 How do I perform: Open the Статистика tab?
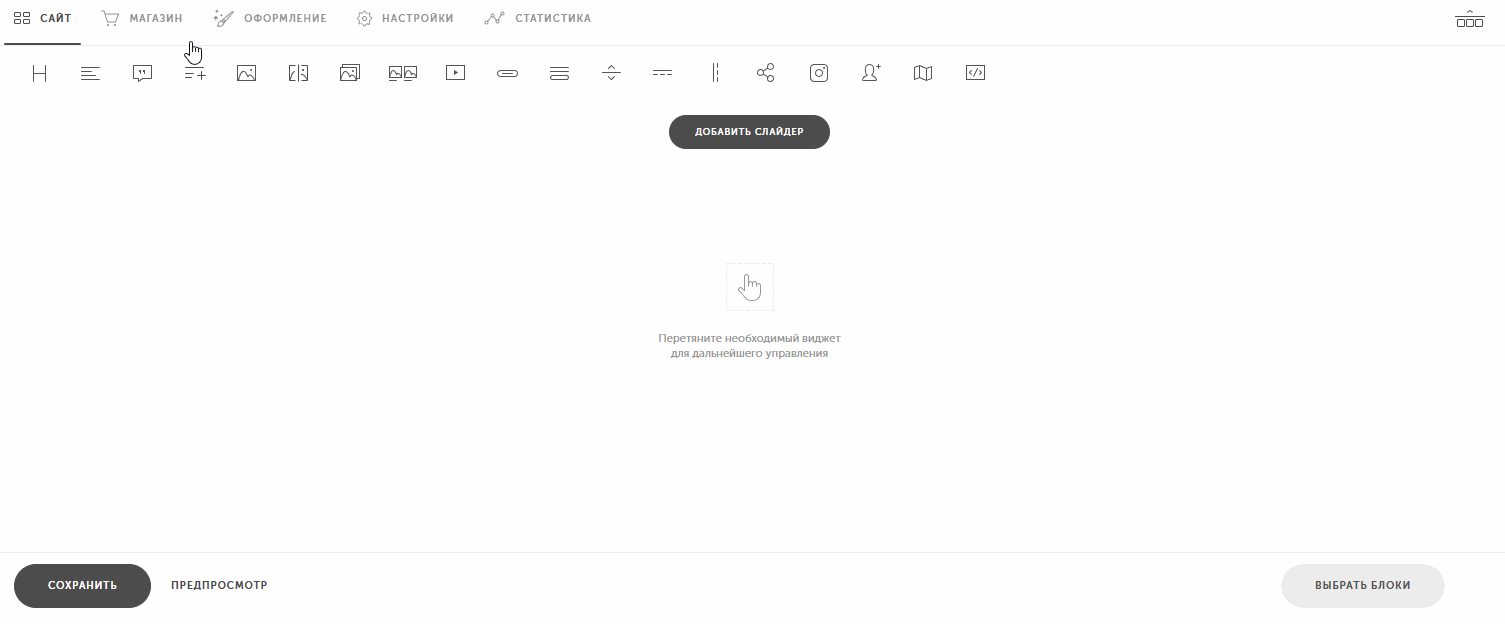click(x=537, y=19)
